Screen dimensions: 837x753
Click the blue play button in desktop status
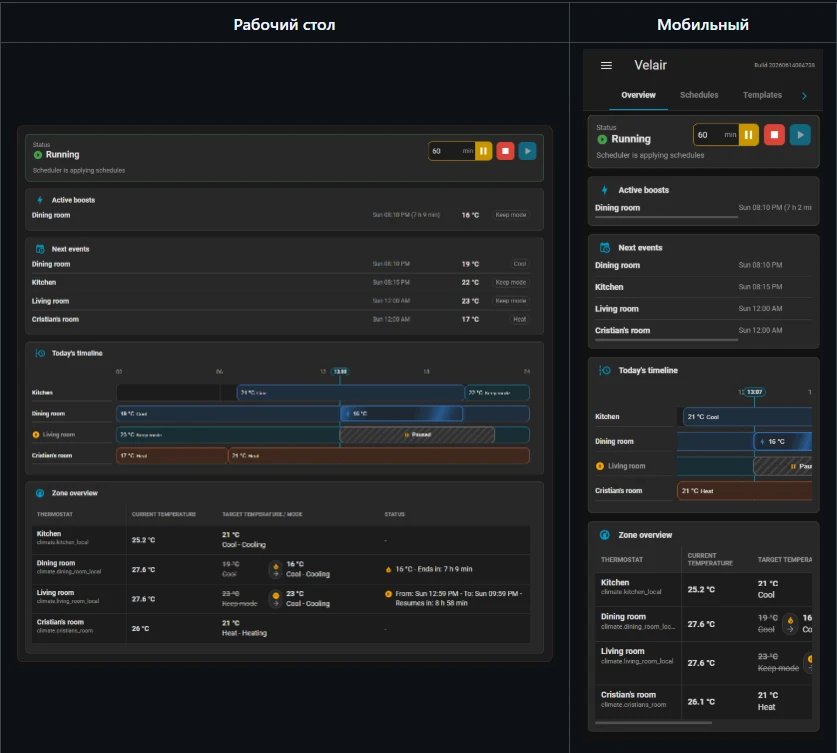point(527,151)
